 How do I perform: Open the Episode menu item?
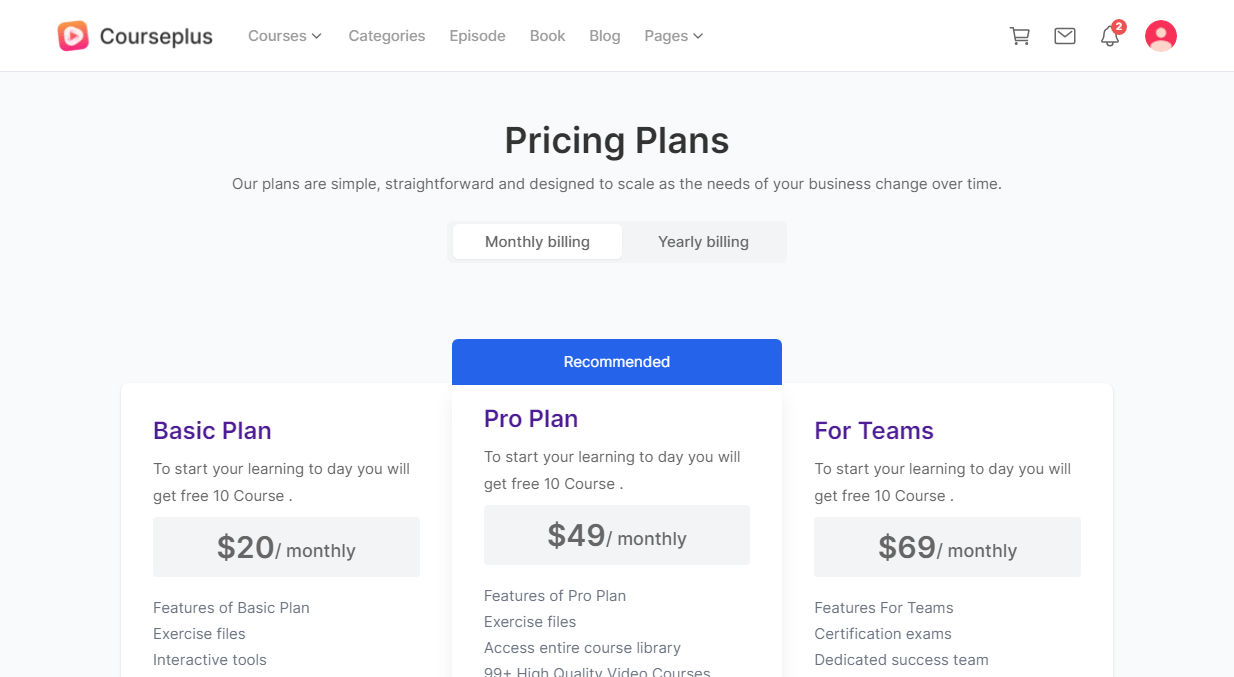(x=477, y=36)
